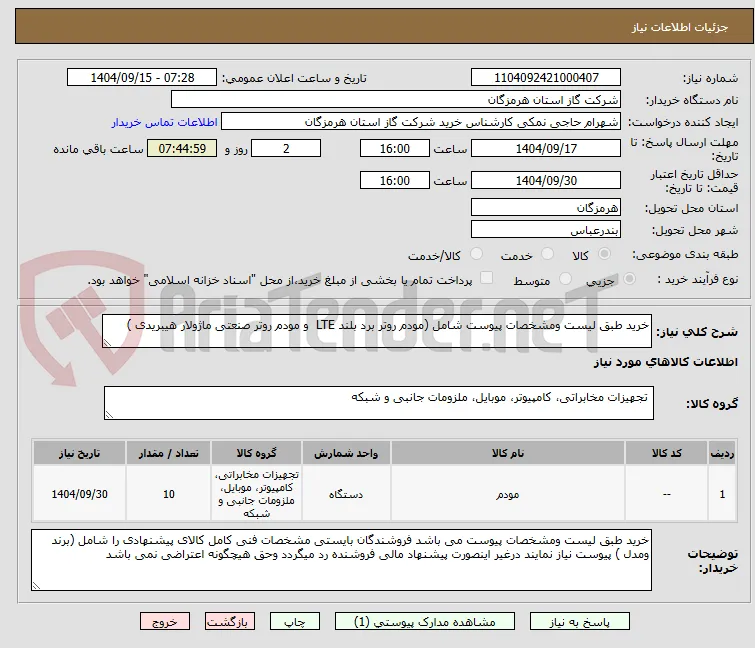Open اطلاعات تماس خریدار contact link
Screen dimensions: 755x648
click(165, 122)
